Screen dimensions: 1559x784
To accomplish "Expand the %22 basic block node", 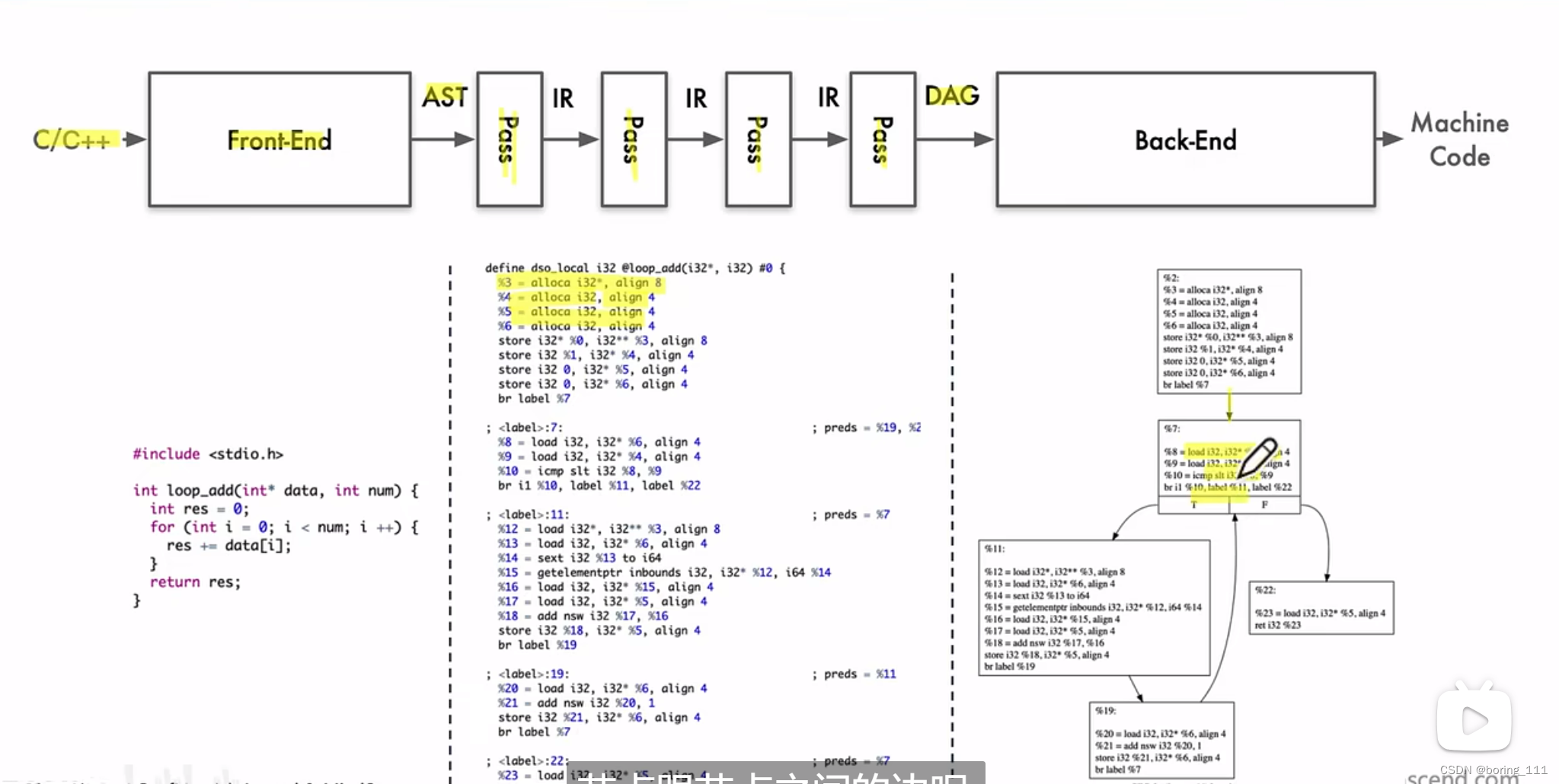I will pos(1321,608).
